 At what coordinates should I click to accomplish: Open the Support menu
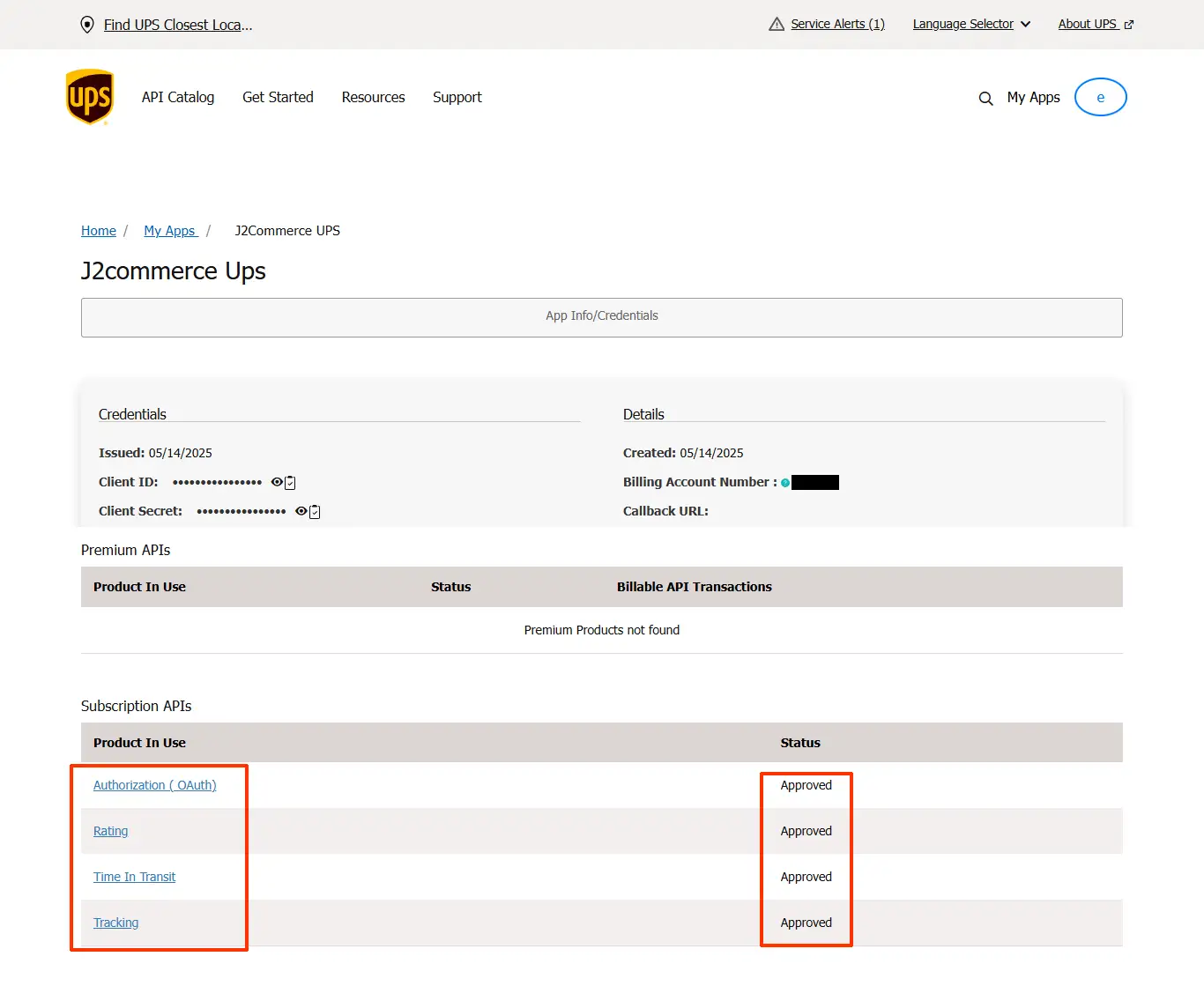tap(457, 97)
